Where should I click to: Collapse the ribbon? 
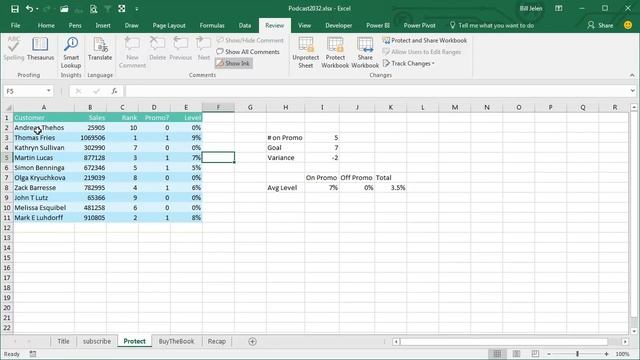[632, 75]
